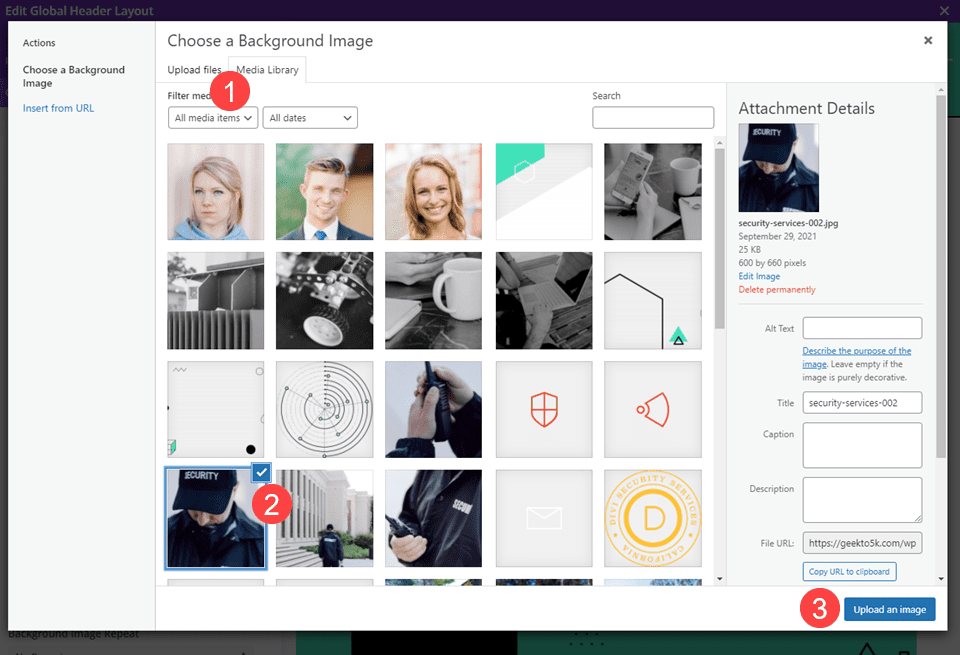Open the All media items filter dropdown
Image resolution: width=960 pixels, height=655 pixels.
[214, 118]
